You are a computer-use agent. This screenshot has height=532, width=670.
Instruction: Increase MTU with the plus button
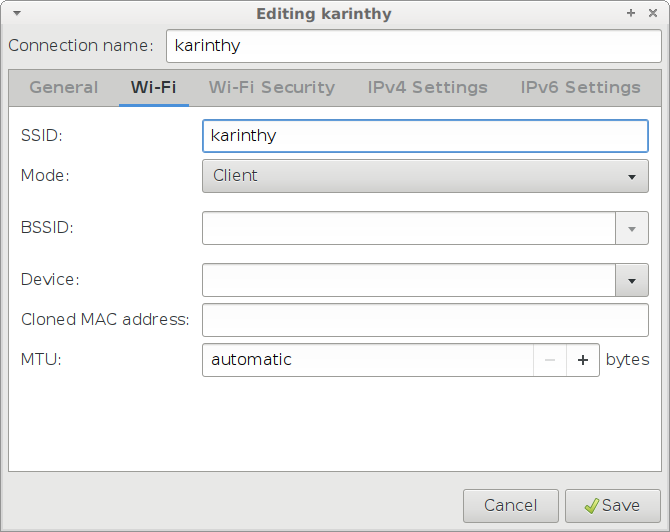tap(583, 360)
